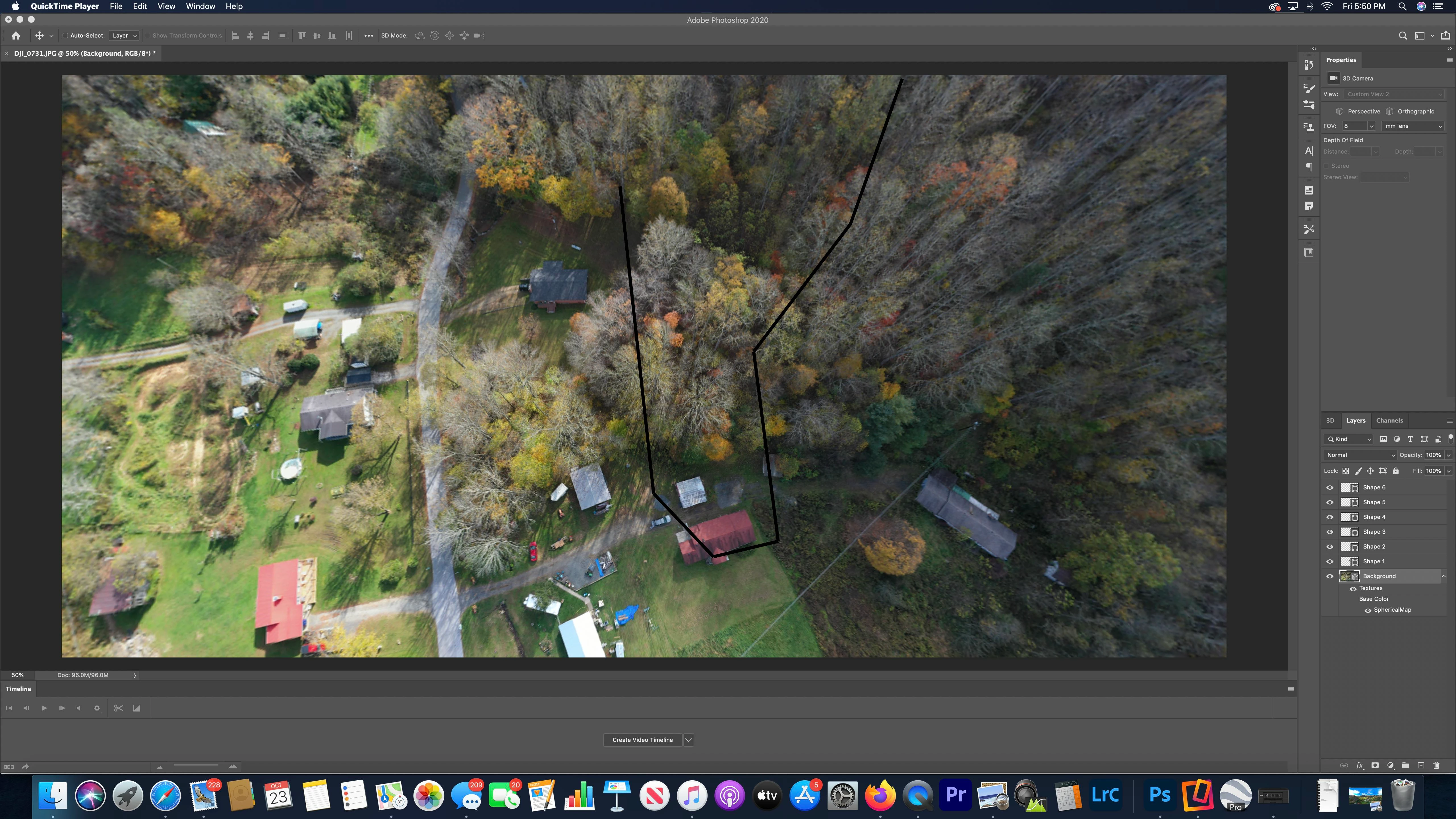Open the Auto-Select Layer dropdown
Screen dimensions: 1456x819
pos(124,36)
